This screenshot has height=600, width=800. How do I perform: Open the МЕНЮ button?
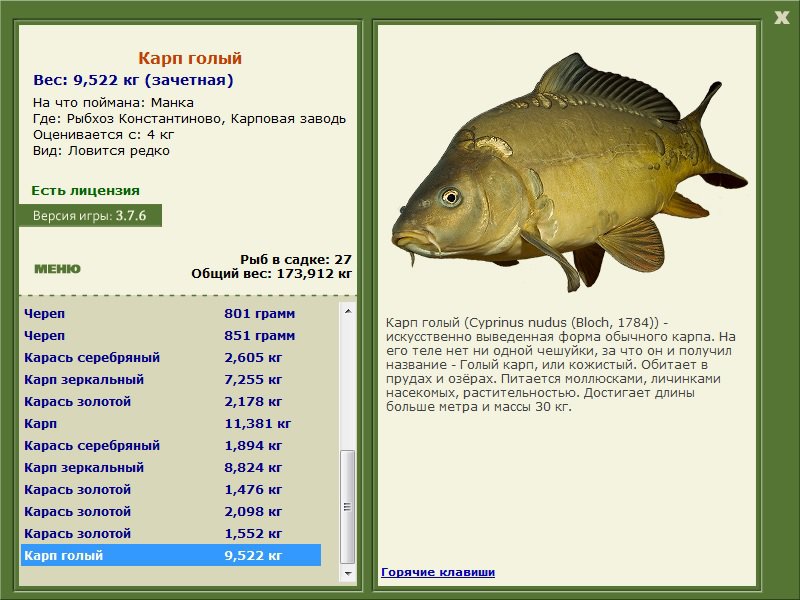pyautogui.click(x=57, y=269)
